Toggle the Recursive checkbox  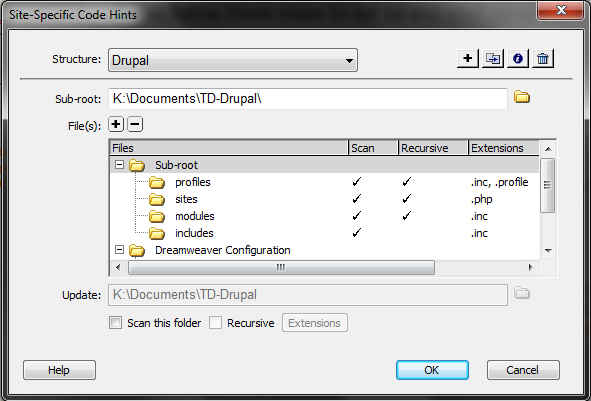pyautogui.click(x=215, y=323)
